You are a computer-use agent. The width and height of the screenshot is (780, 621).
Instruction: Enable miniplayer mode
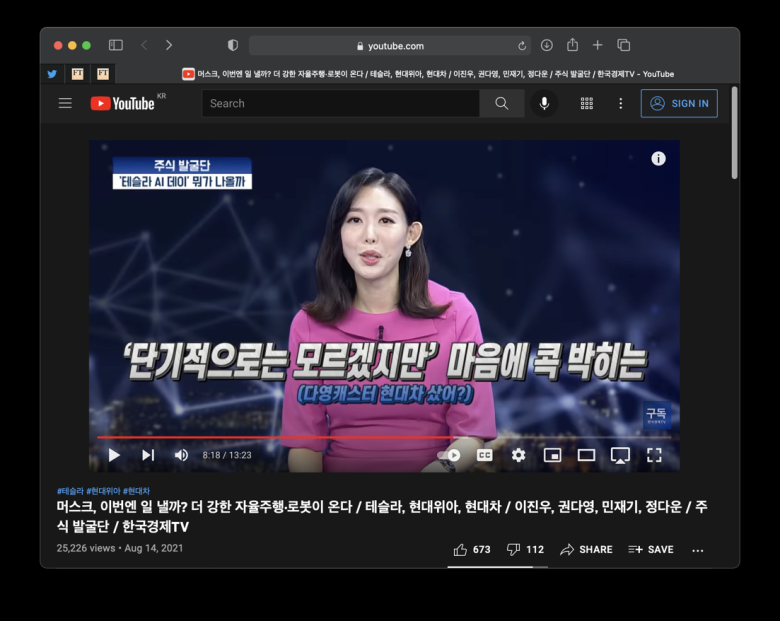552,455
